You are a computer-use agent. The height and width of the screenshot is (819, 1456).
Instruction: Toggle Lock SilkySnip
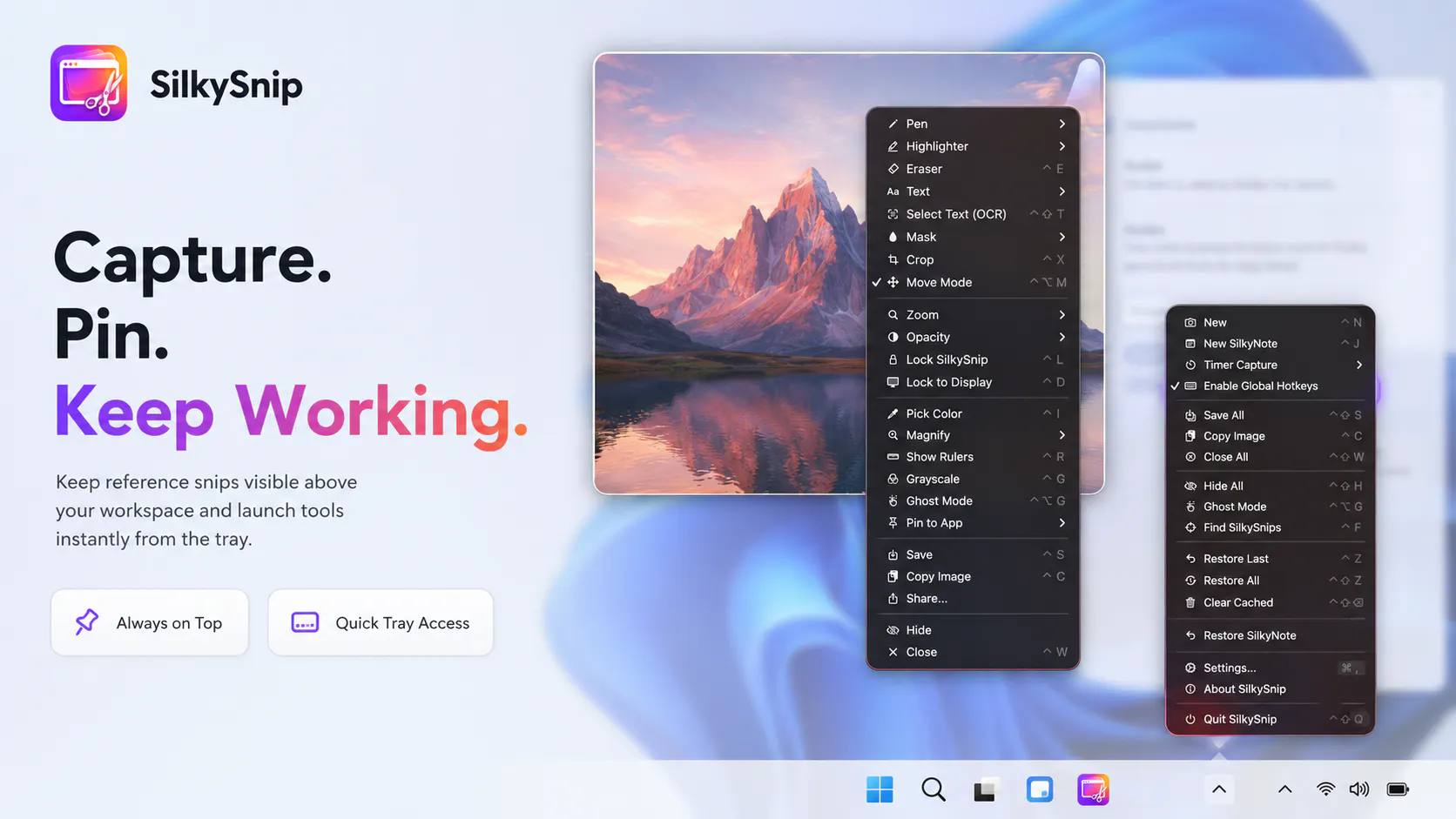pyautogui.click(x=973, y=359)
